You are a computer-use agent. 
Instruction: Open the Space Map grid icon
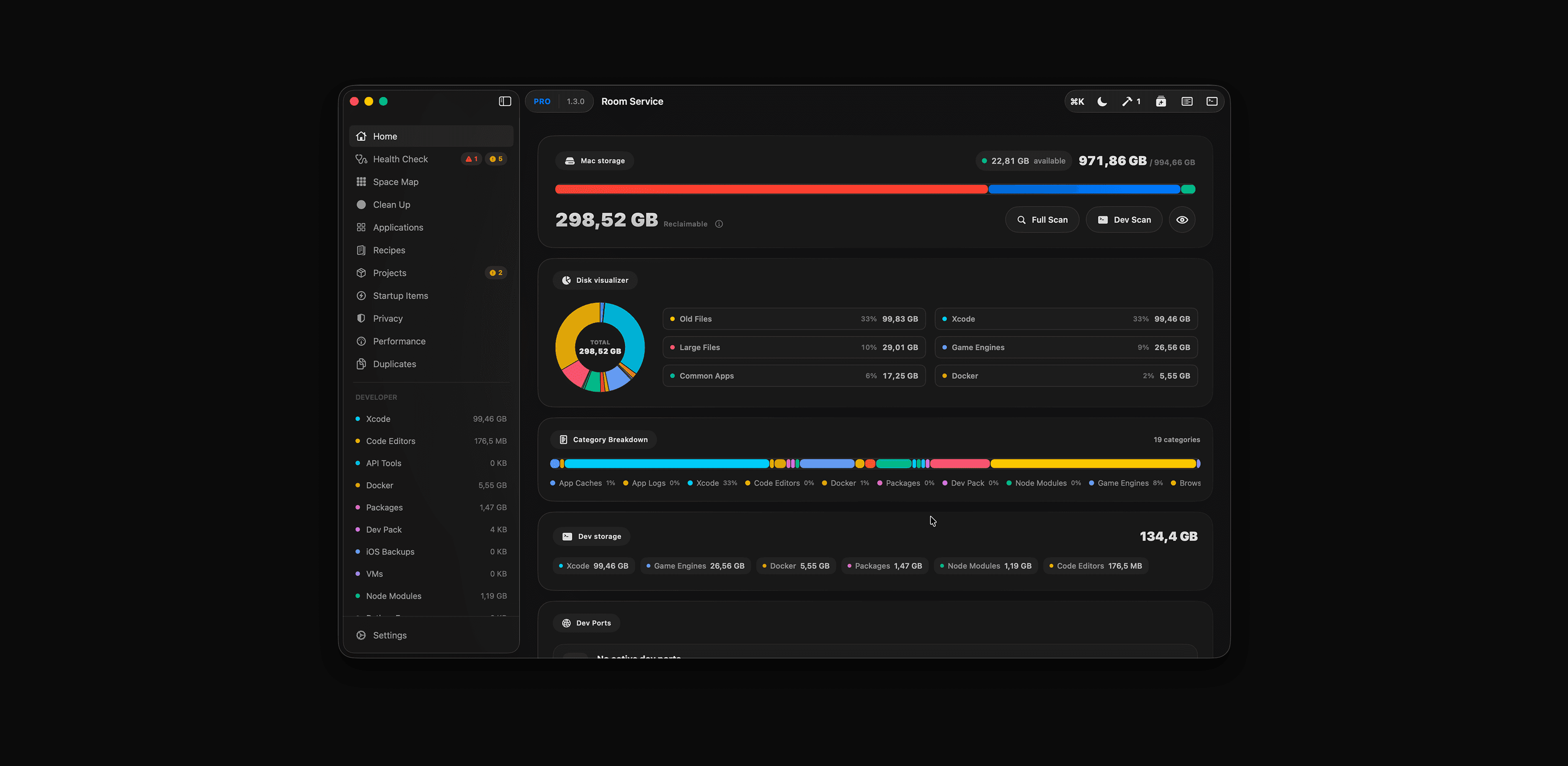361,182
